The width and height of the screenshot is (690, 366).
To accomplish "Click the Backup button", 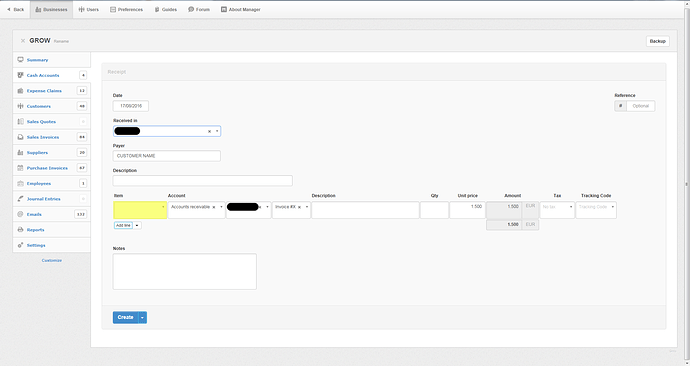I will click(657, 41).
